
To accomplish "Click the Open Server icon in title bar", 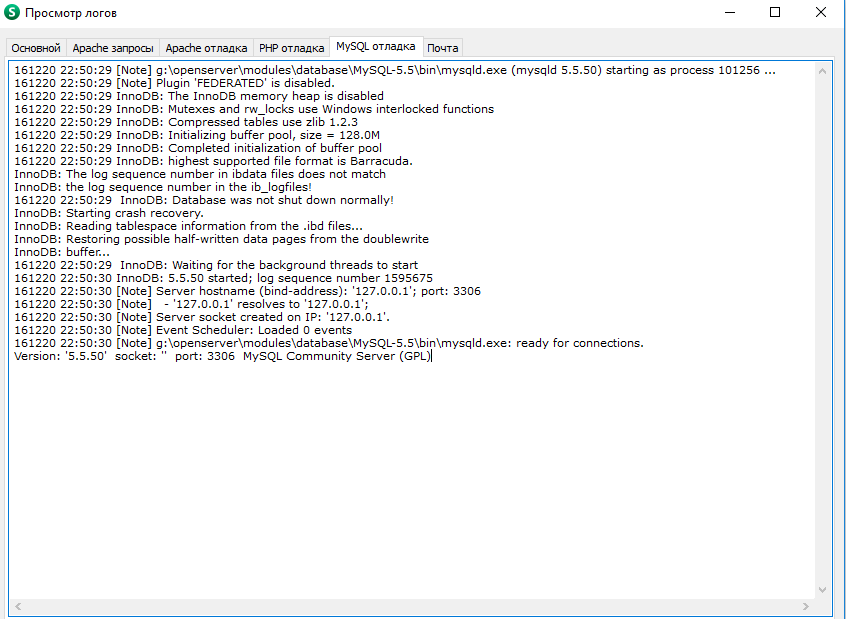I will click(13, 13).
